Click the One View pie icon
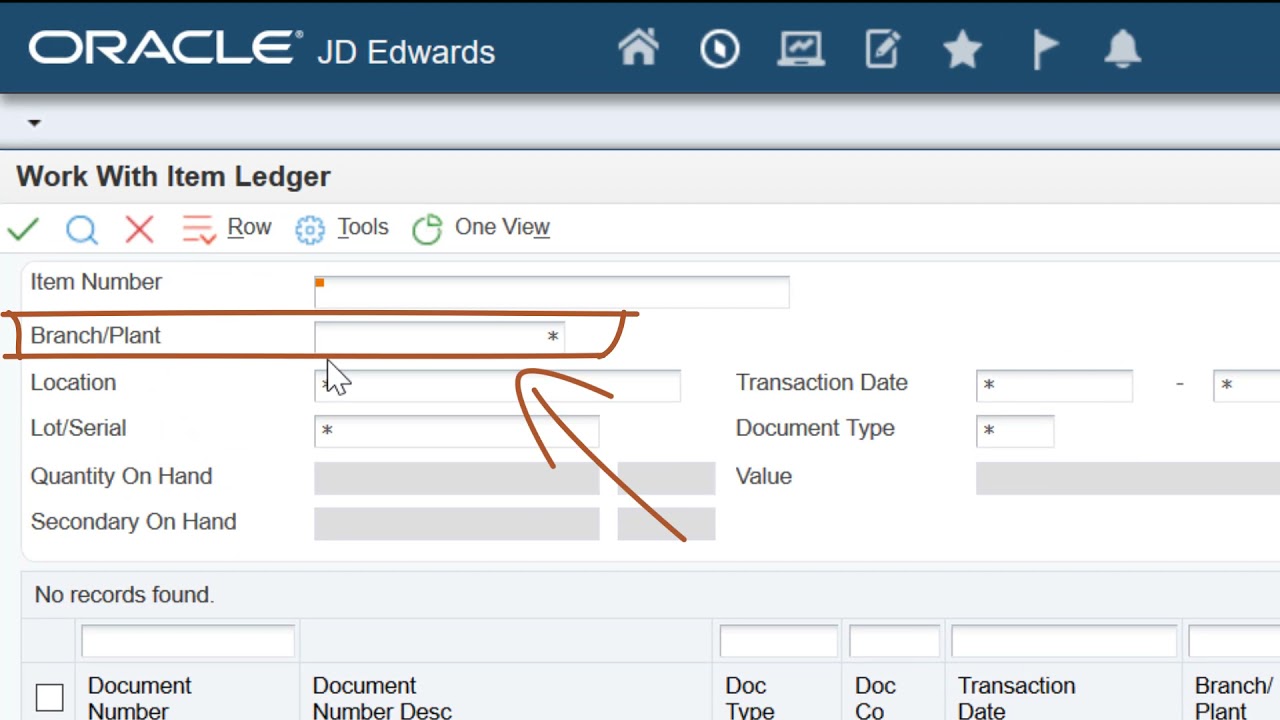 coord(427,229)
